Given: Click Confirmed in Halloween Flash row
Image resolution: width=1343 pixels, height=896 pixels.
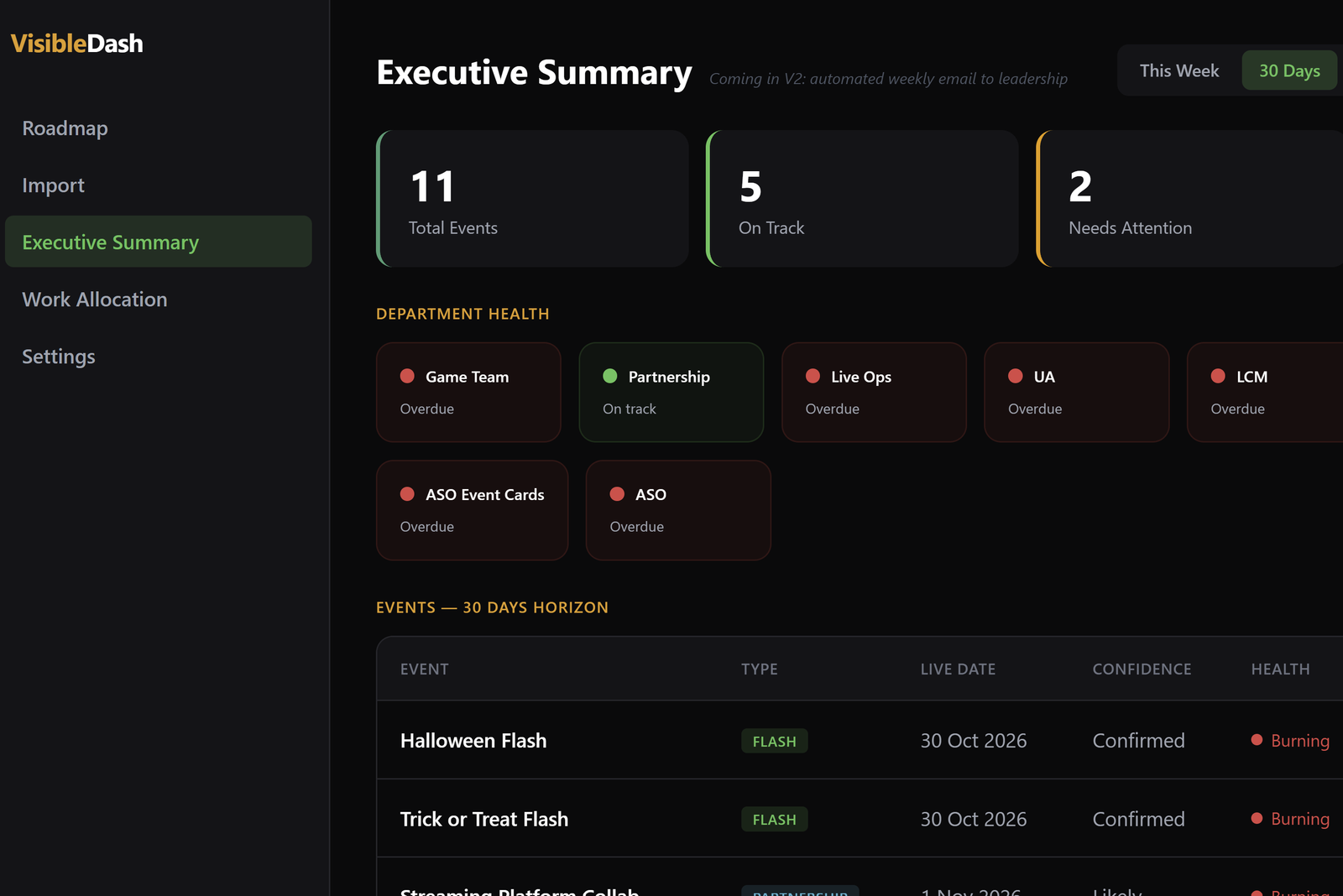Looking at the screenshot, I should pyautogui.click(x=1139, y=741).
